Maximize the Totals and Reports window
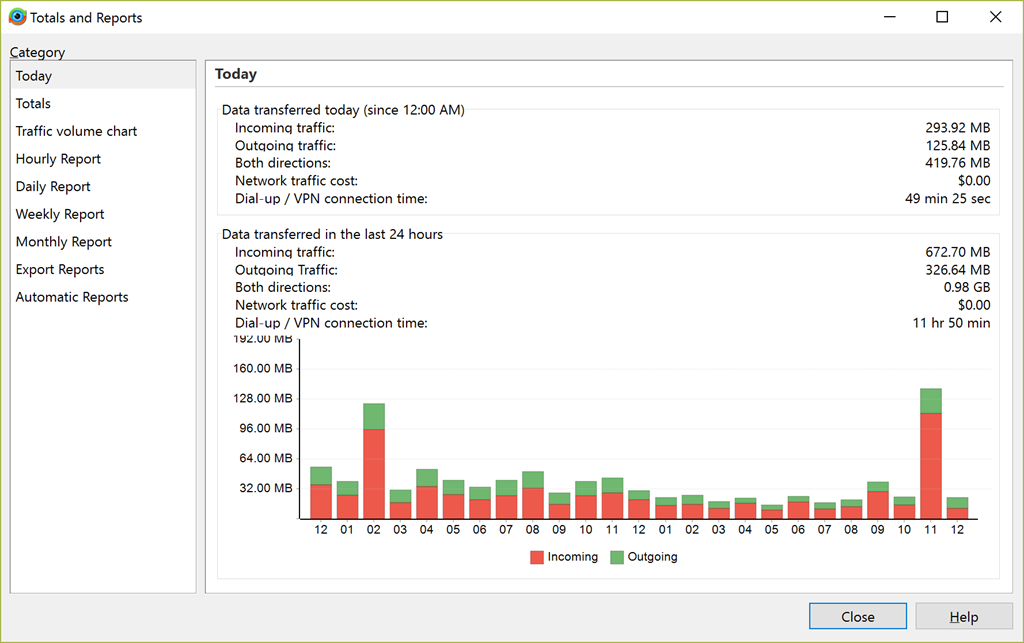Screen dimensions: 1024x643 [942, 17]
